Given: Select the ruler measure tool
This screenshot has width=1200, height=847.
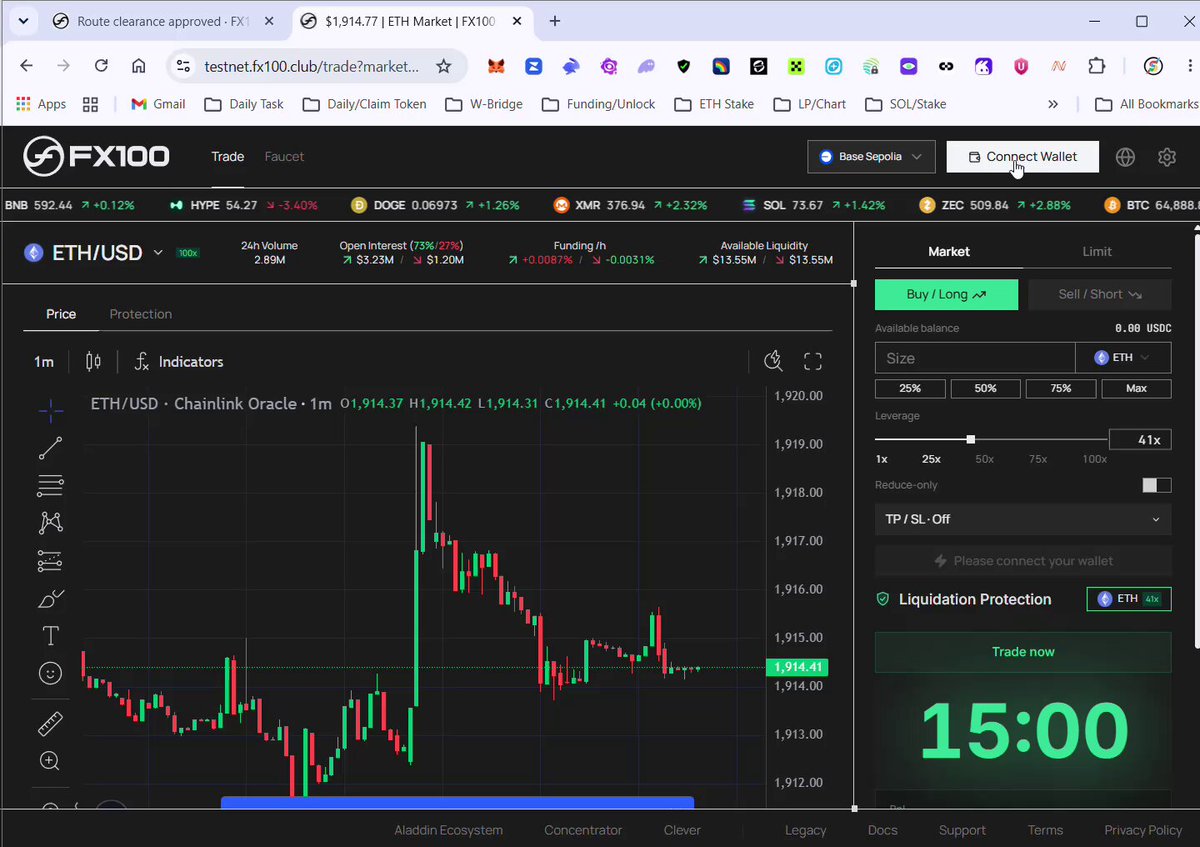Looking at the screenshot, I should (50, 723).
